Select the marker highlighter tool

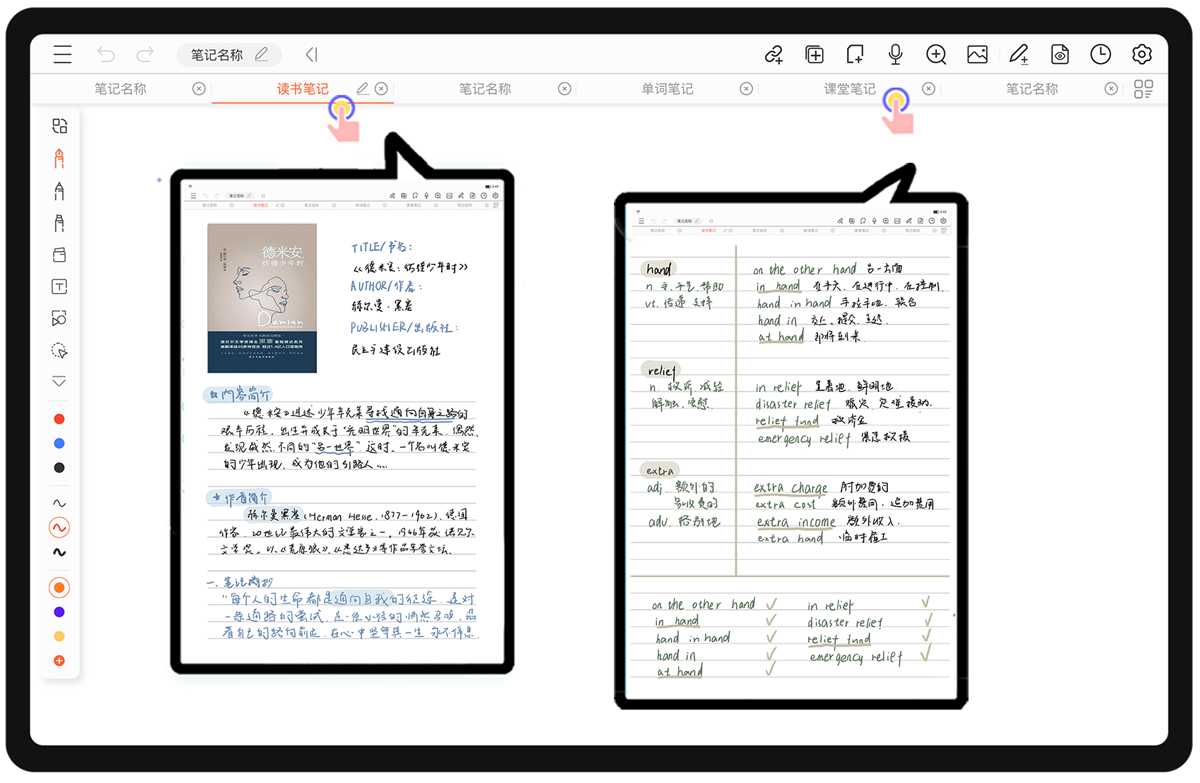pyautogui.click(x=59, y=223)
